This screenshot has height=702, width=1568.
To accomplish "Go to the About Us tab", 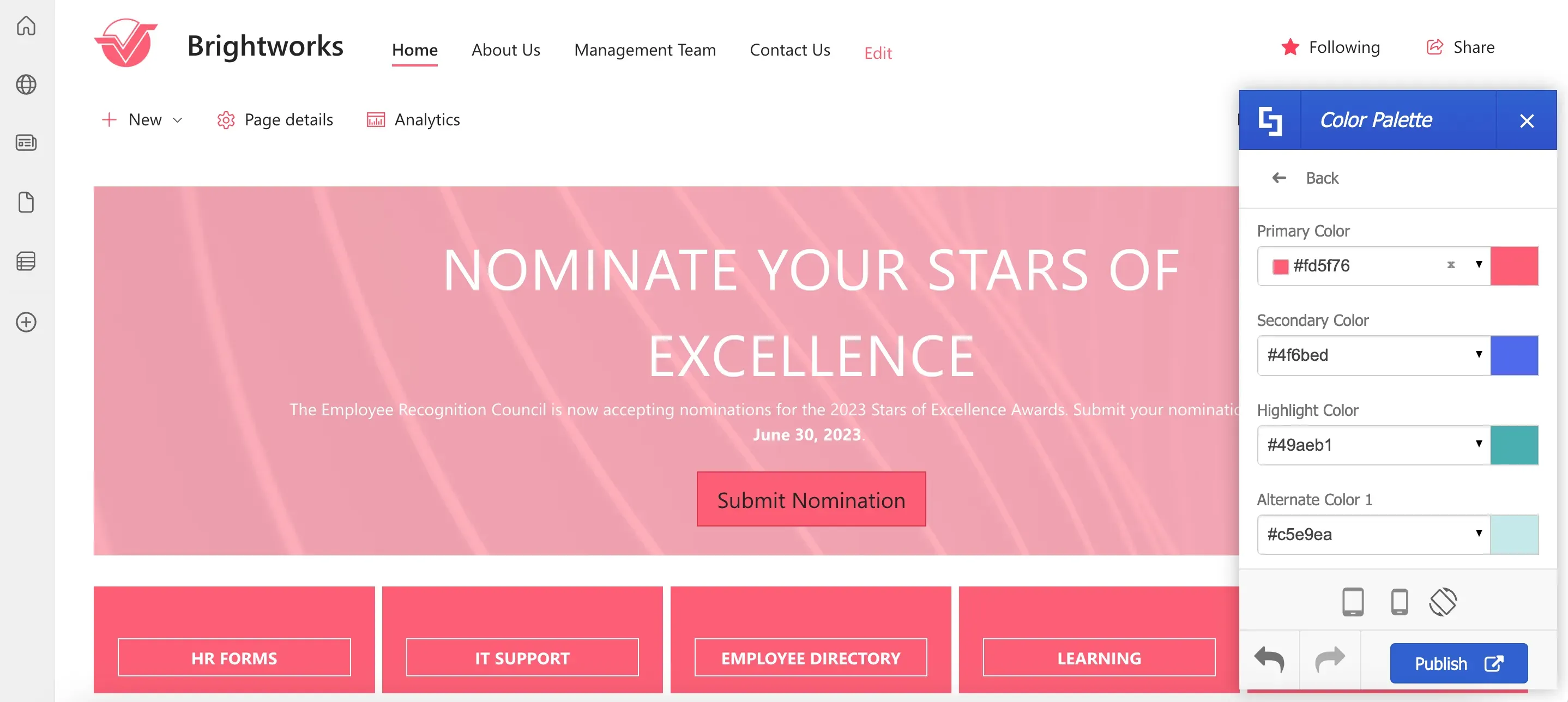I will (x=506, y=50).
